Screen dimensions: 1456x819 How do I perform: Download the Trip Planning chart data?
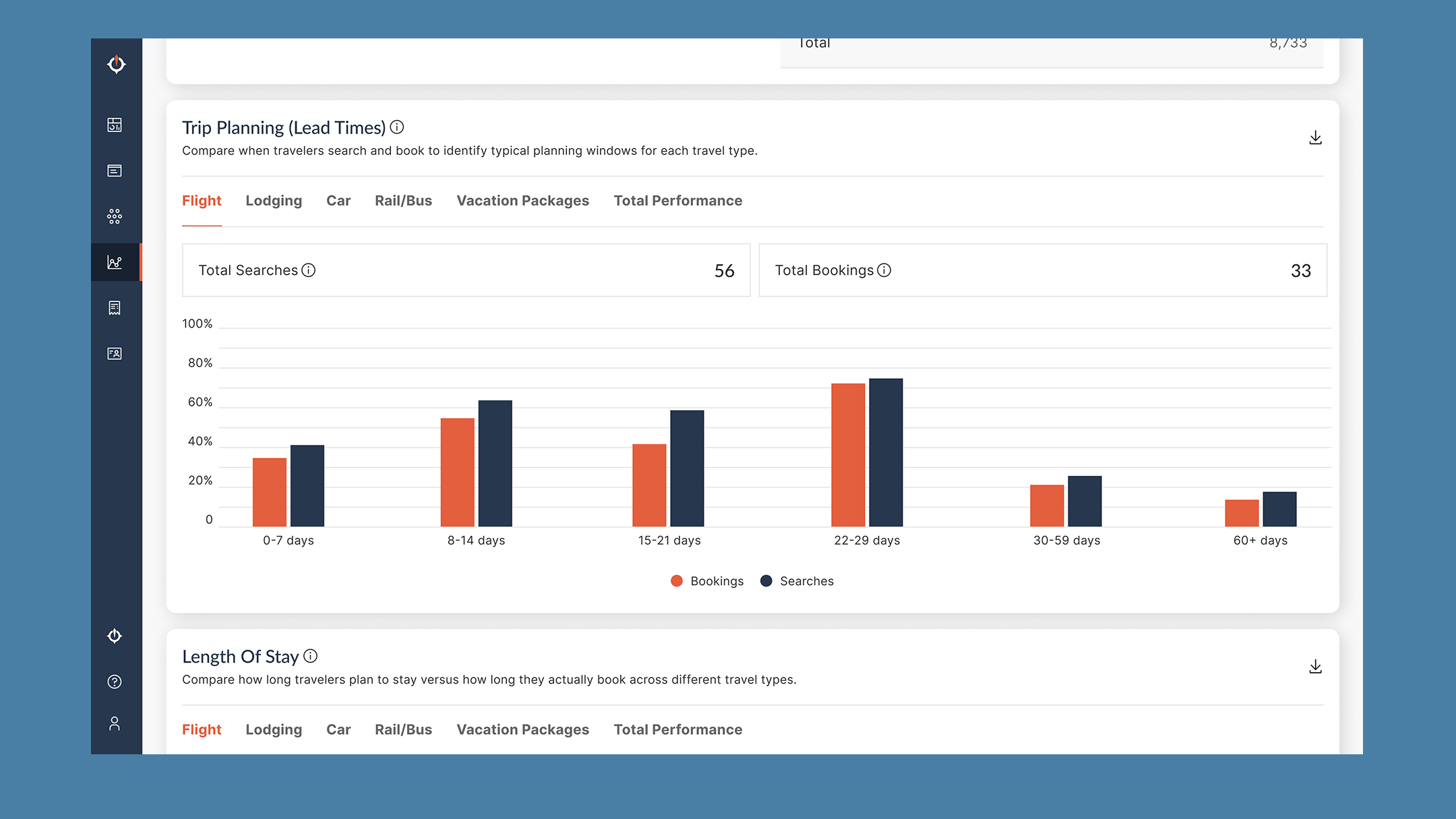click(x=1314, y=138)
